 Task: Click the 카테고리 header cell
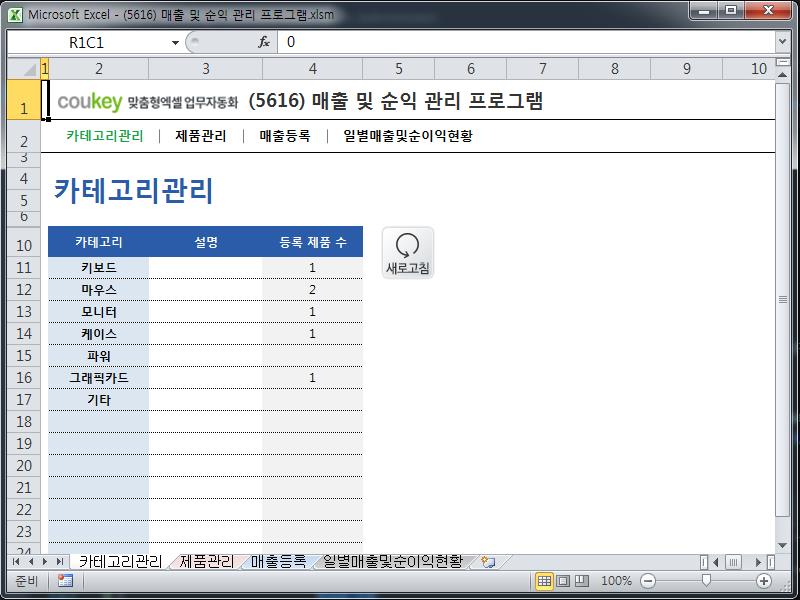pos(98,242)
